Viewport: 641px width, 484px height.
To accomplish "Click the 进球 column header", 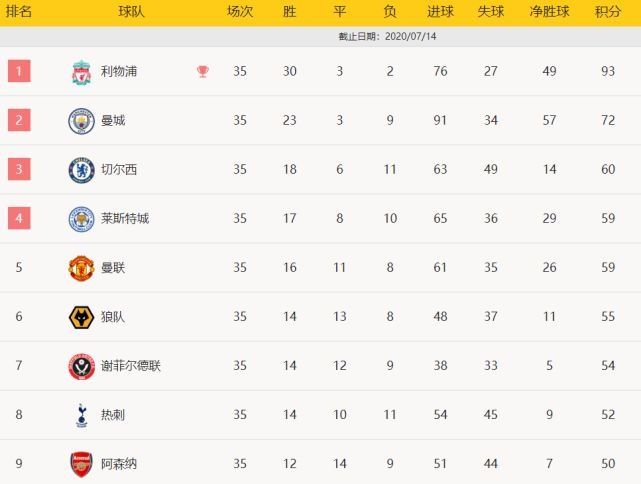I will 440,12.
